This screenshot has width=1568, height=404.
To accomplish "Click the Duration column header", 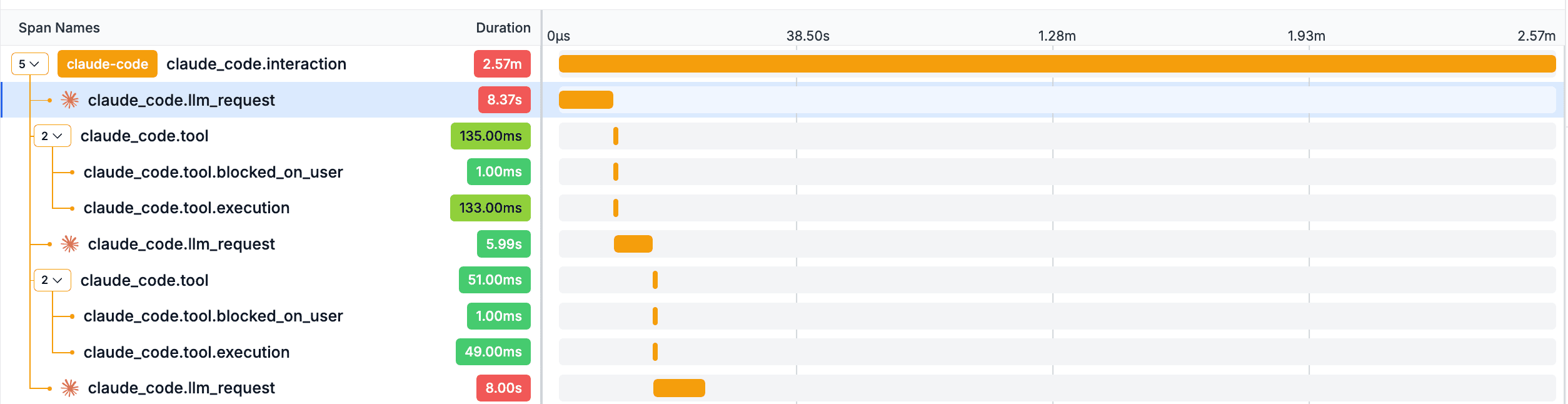I will (x=503, y=28).
